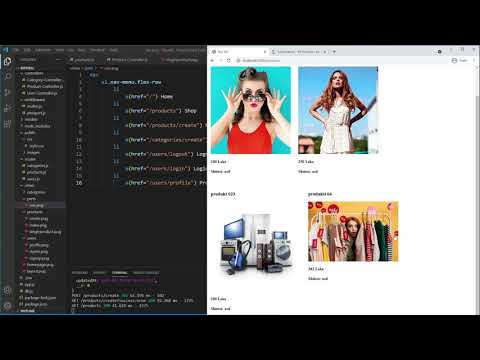Expand the images folder in Explorer

pos(33,152)
